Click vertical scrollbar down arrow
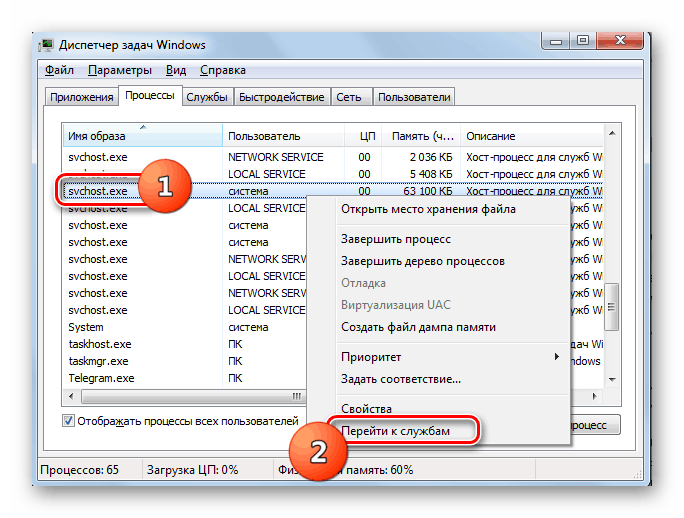The height and width of the screenshot is (518, 684). pyautogui.click(x=612, y=379)
